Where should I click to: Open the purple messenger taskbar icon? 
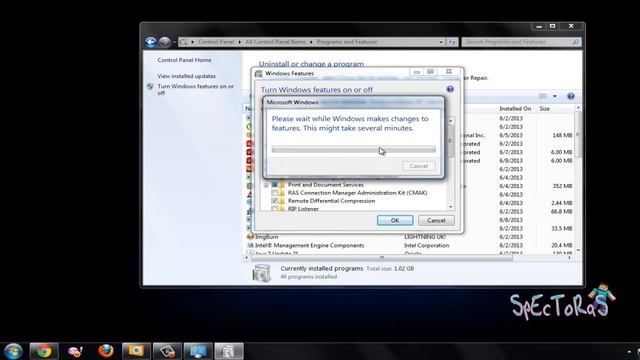tap(75, 351)
